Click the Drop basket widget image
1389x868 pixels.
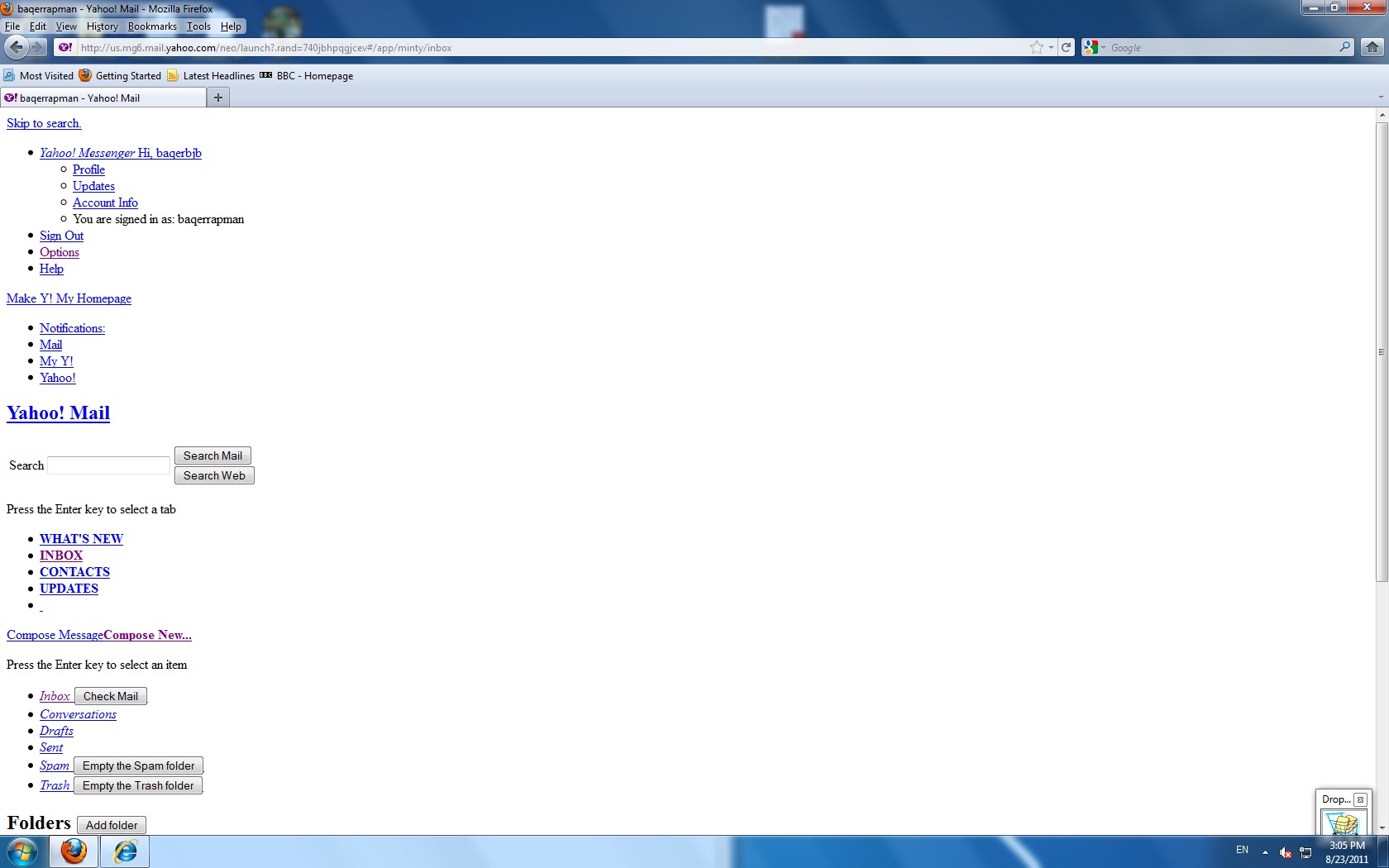click(1343, 823)
